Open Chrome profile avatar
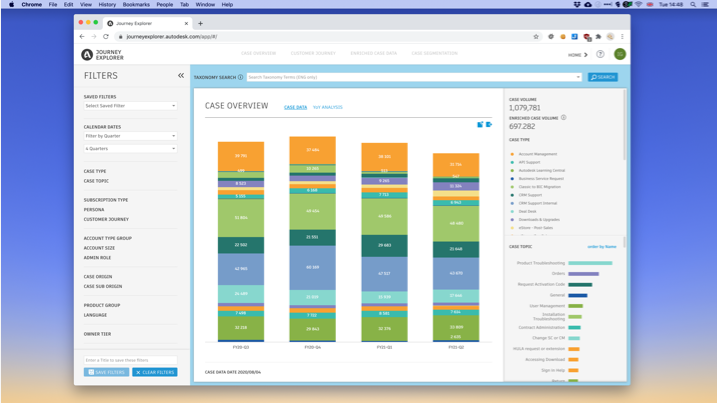This screenshot has height=403, width=717. [x=610, y=37]
